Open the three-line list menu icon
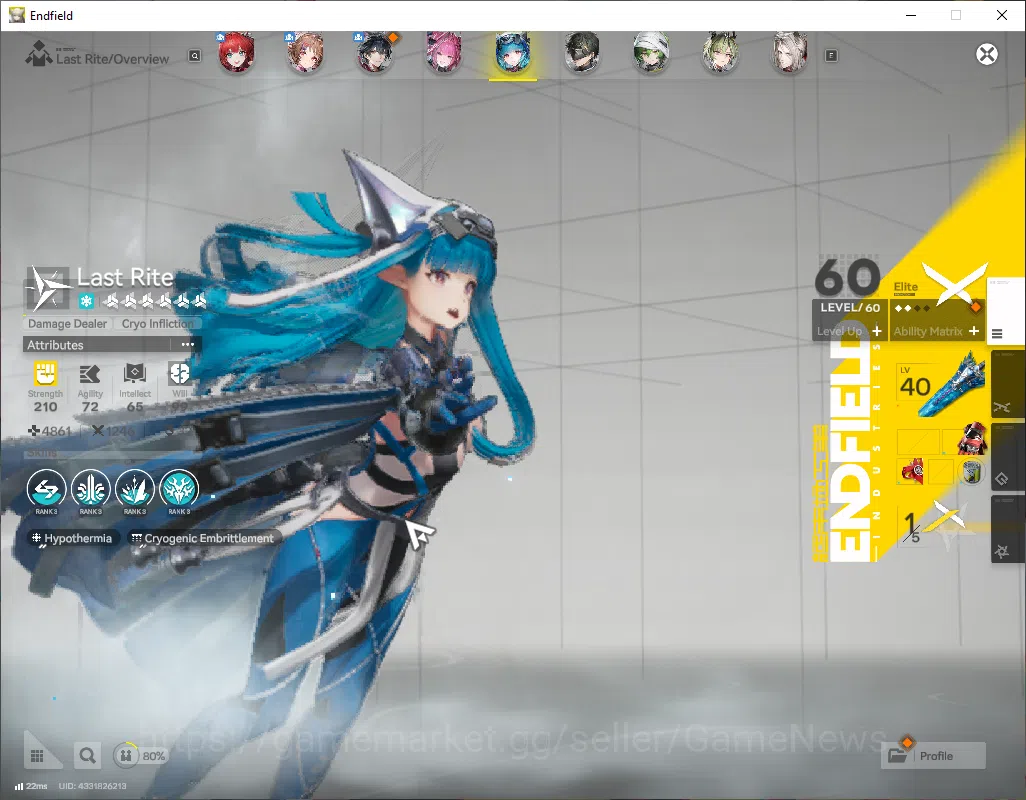 (997, 334)
